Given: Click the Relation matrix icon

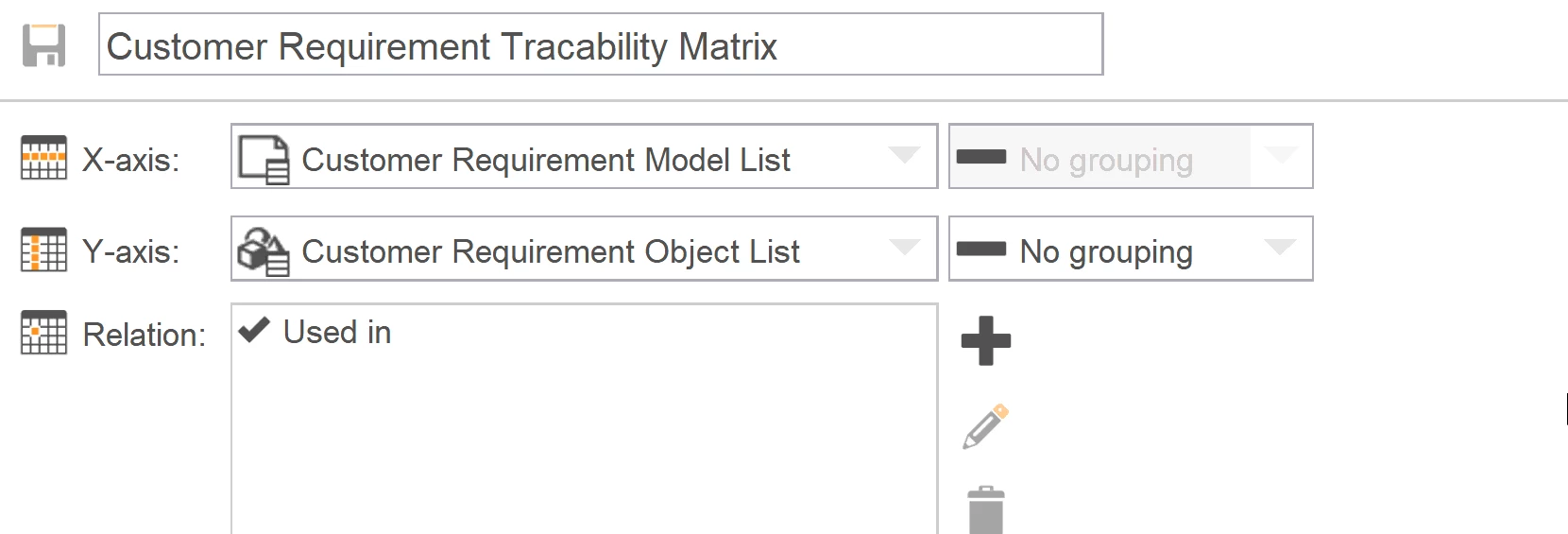Looking at the screenshot, I should [x=43, y=333].
